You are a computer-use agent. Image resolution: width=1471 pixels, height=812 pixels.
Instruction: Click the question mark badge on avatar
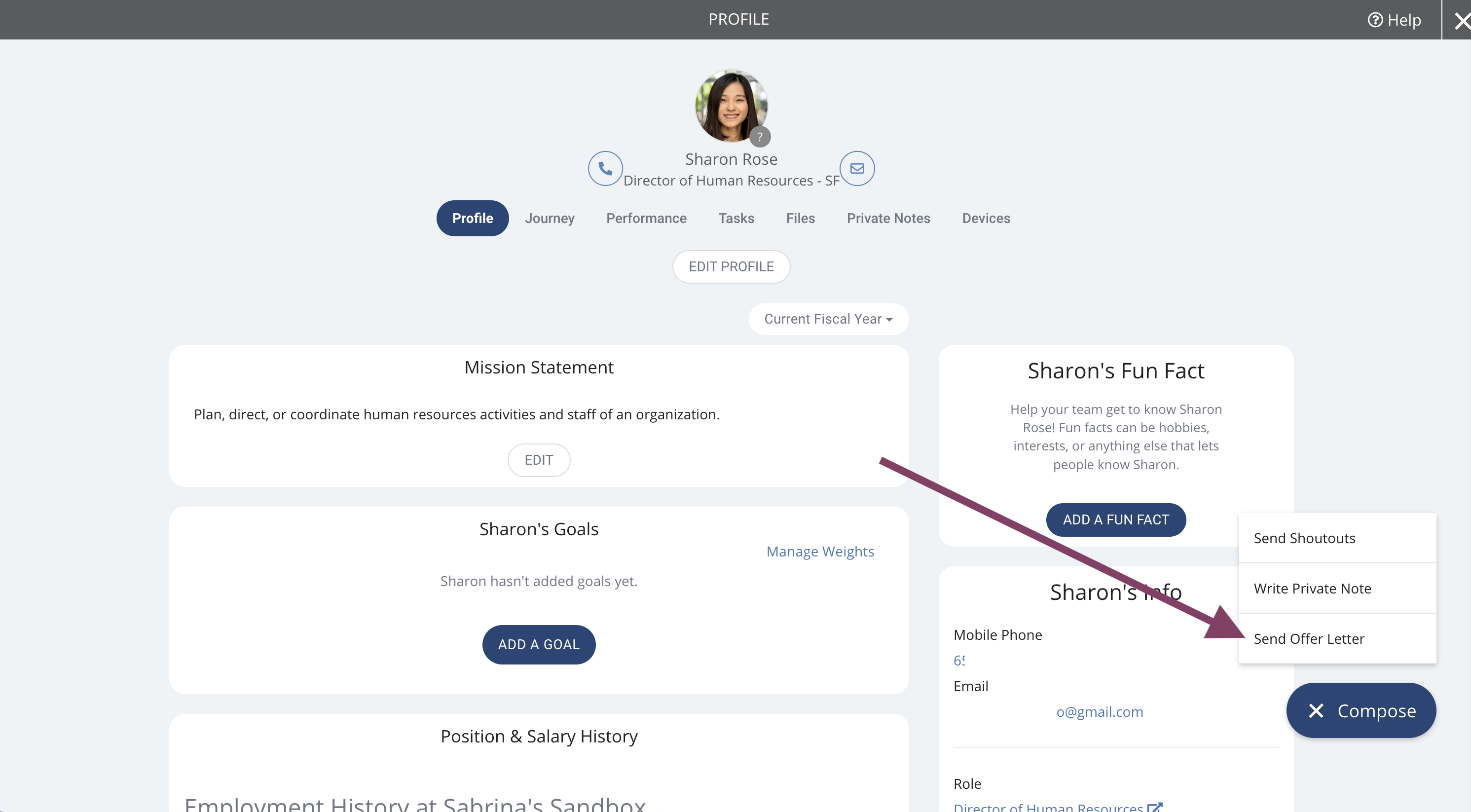tap(760, 137)
